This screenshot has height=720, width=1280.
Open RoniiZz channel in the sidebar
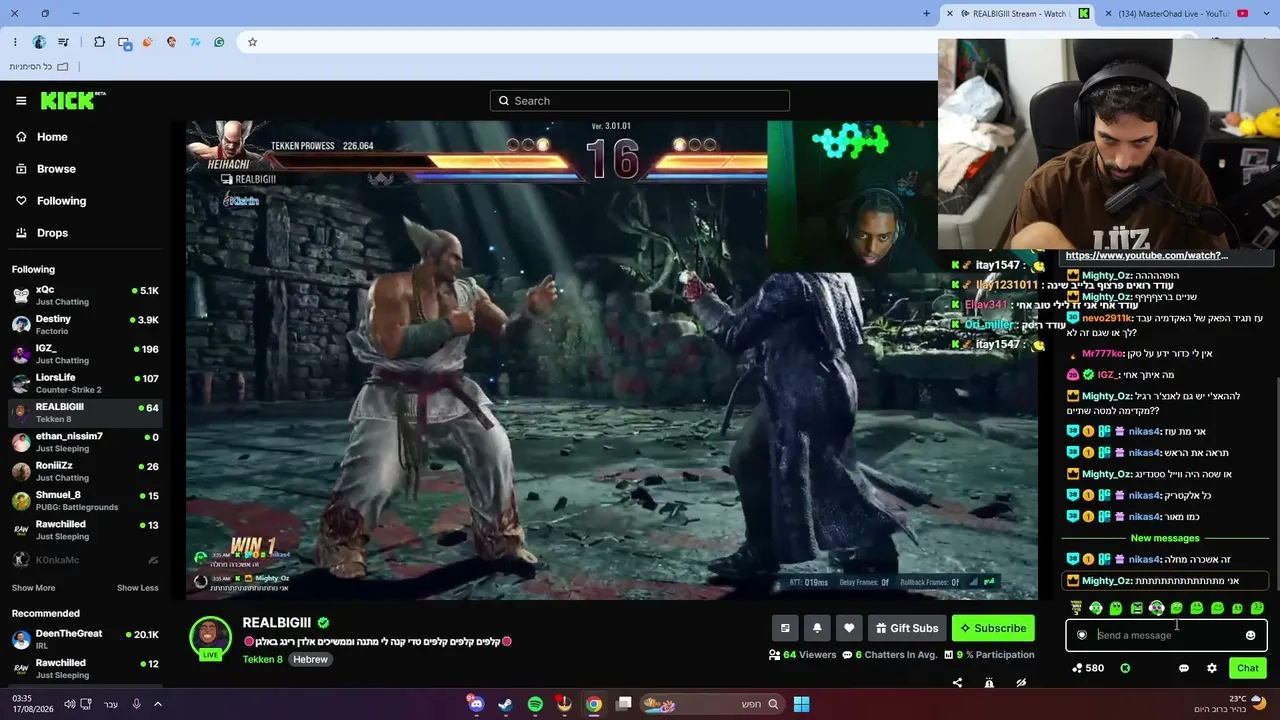[85, 471]
